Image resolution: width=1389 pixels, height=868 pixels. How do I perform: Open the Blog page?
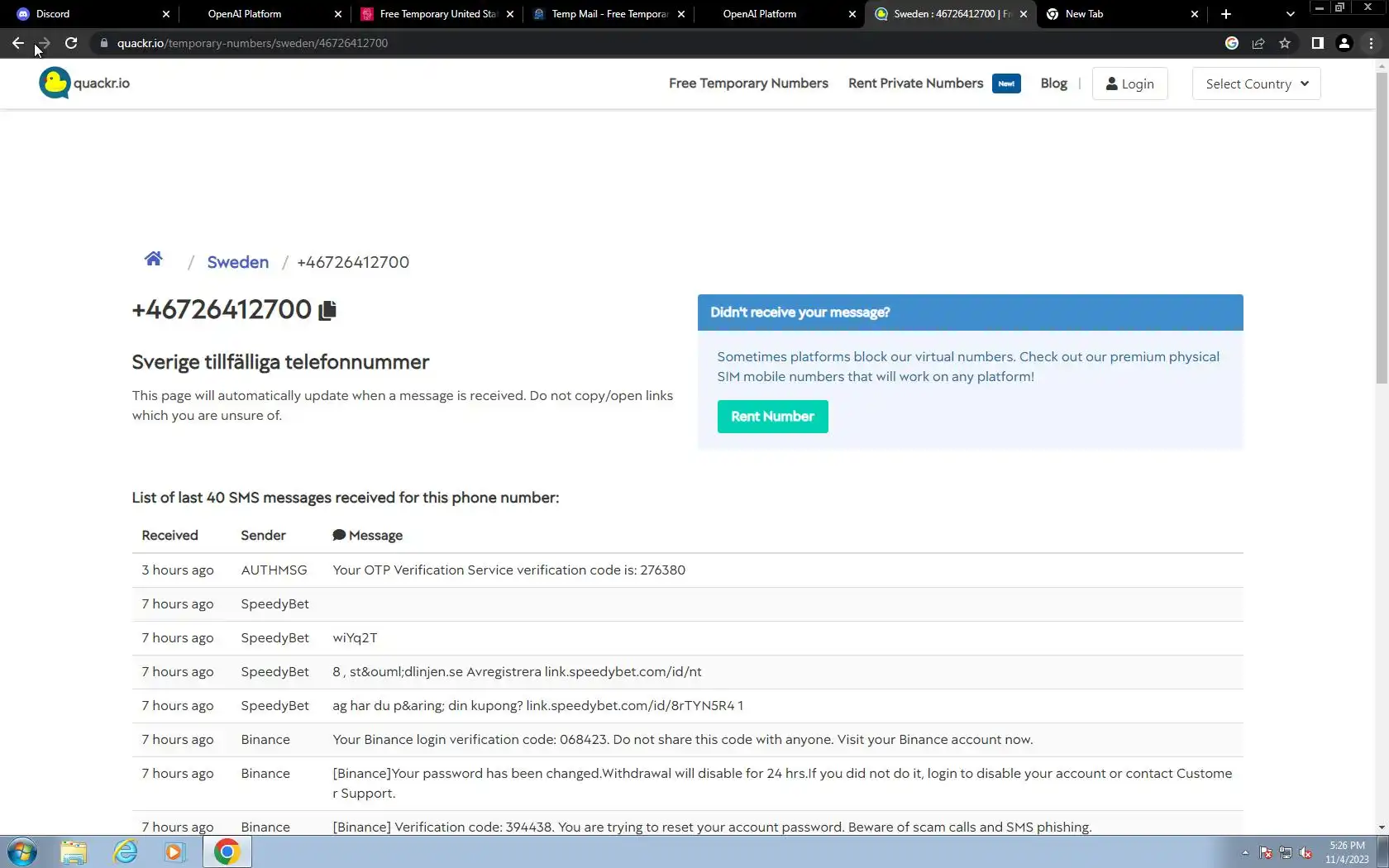(1053, 83)
